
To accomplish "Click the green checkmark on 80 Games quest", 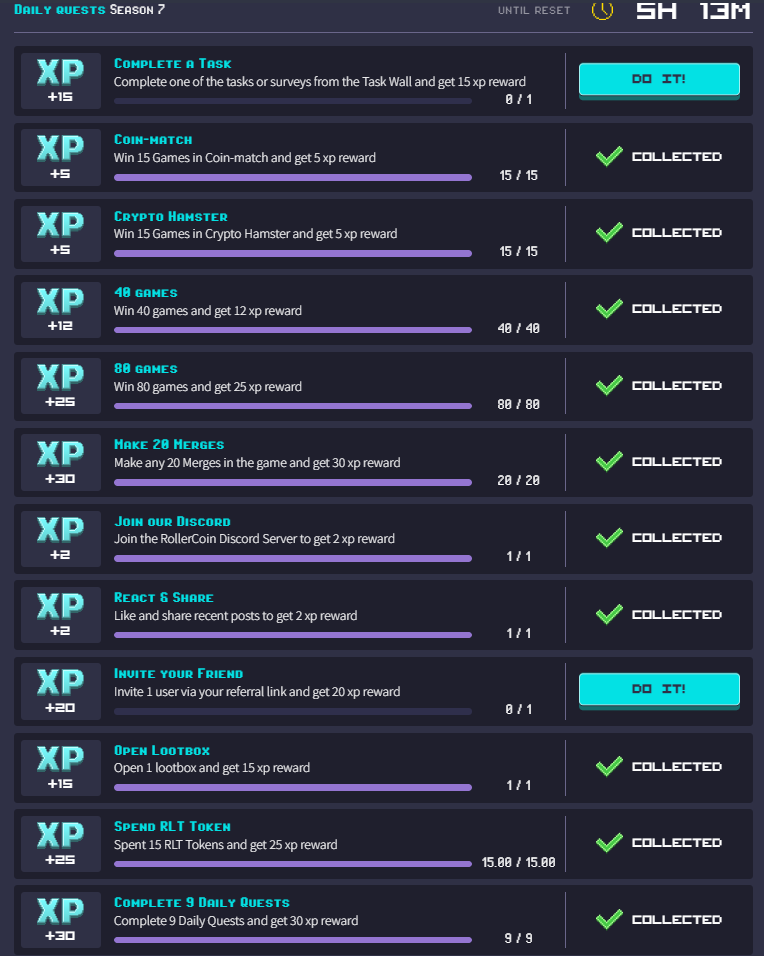I will click(609, 385).
